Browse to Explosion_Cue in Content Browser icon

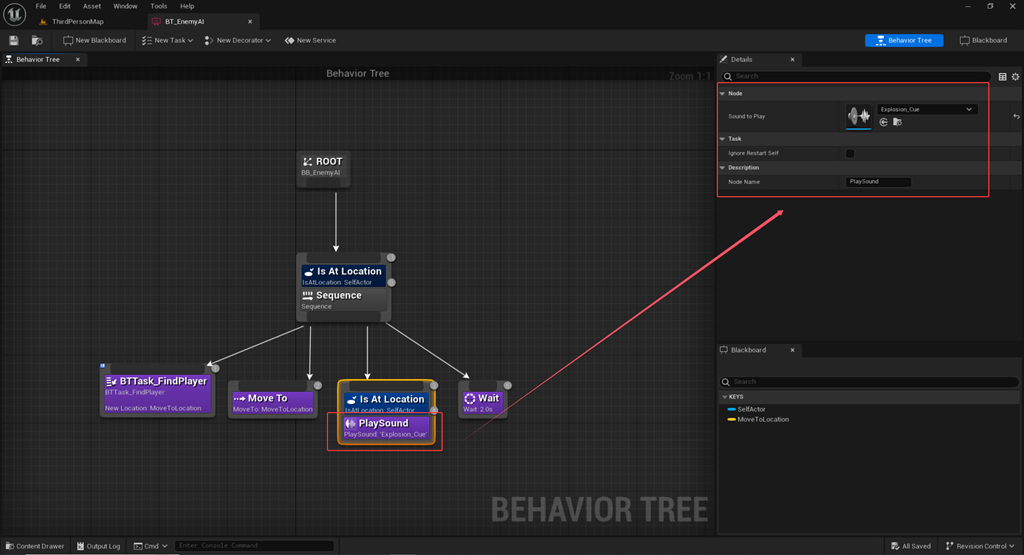coord(898,122)
